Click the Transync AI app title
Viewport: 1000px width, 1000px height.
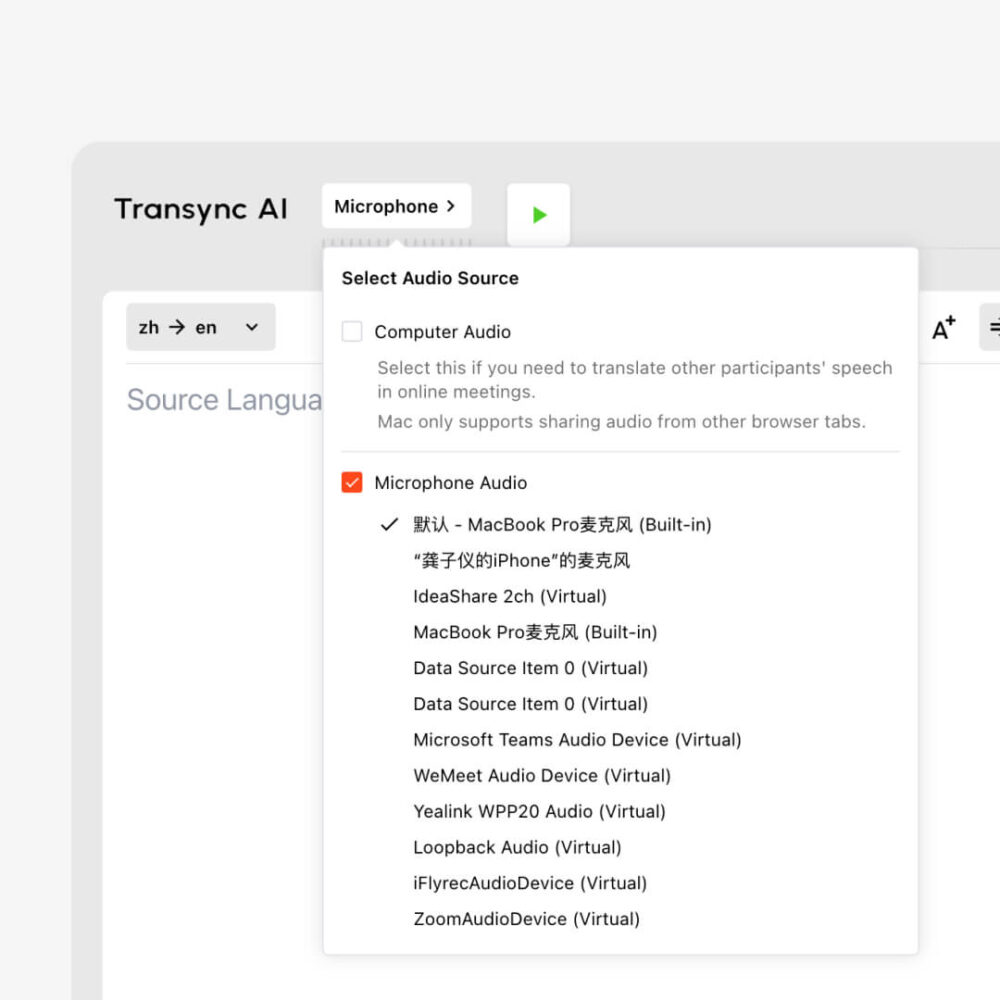[200, 209]
